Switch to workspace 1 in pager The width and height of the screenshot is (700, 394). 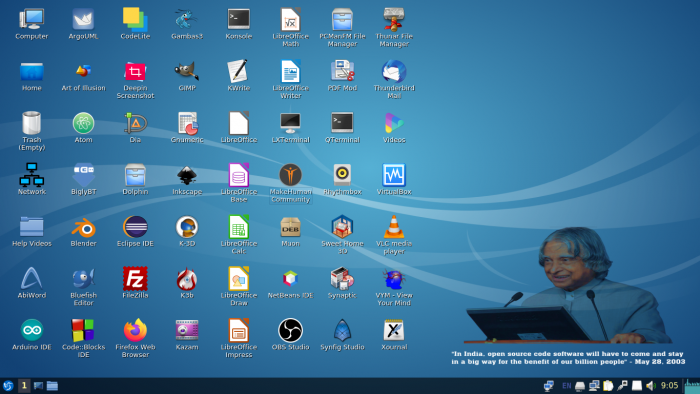(24, 386)
